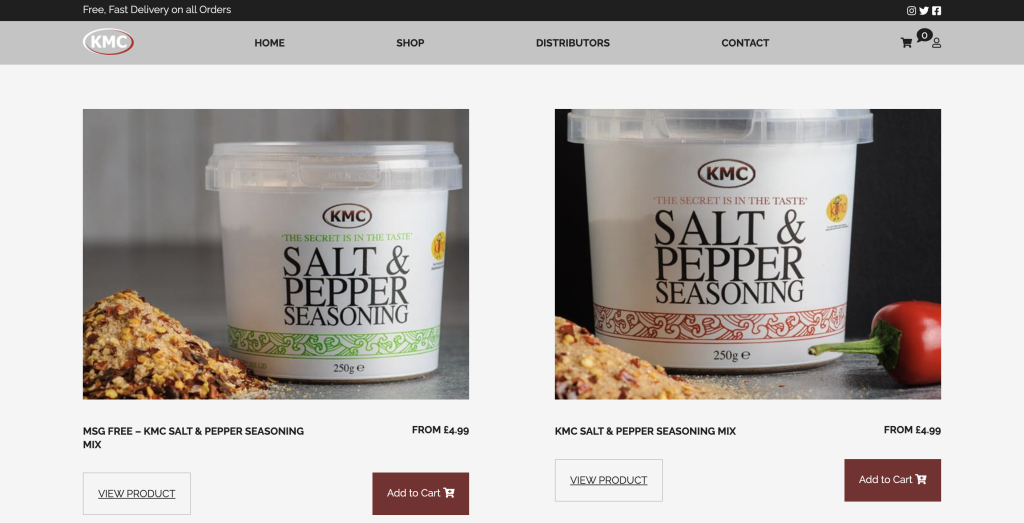The image size is (1024, 523).
Task: Open the red-label Salt & Pepper product image
Action: coord(748,254)
